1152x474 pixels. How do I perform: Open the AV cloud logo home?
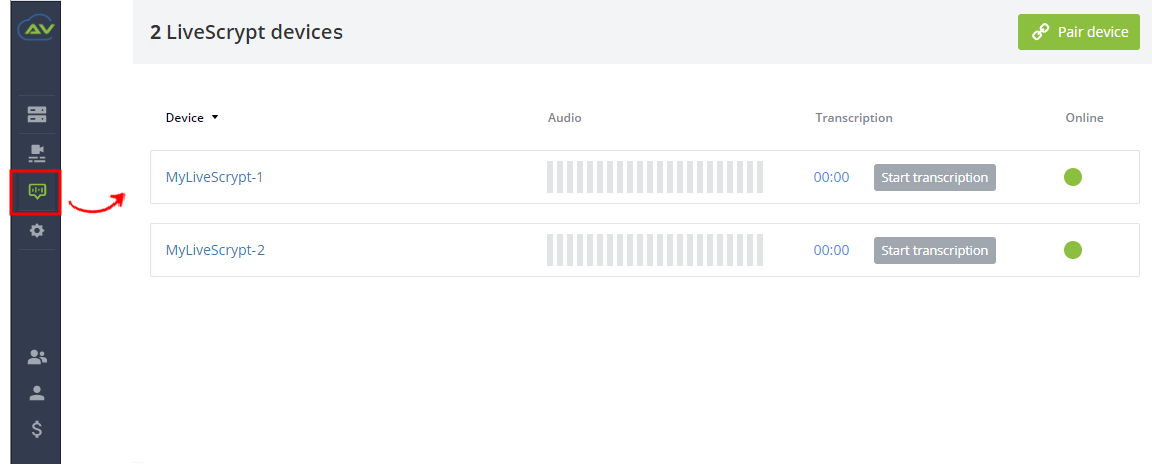click(x=36, y=28)
